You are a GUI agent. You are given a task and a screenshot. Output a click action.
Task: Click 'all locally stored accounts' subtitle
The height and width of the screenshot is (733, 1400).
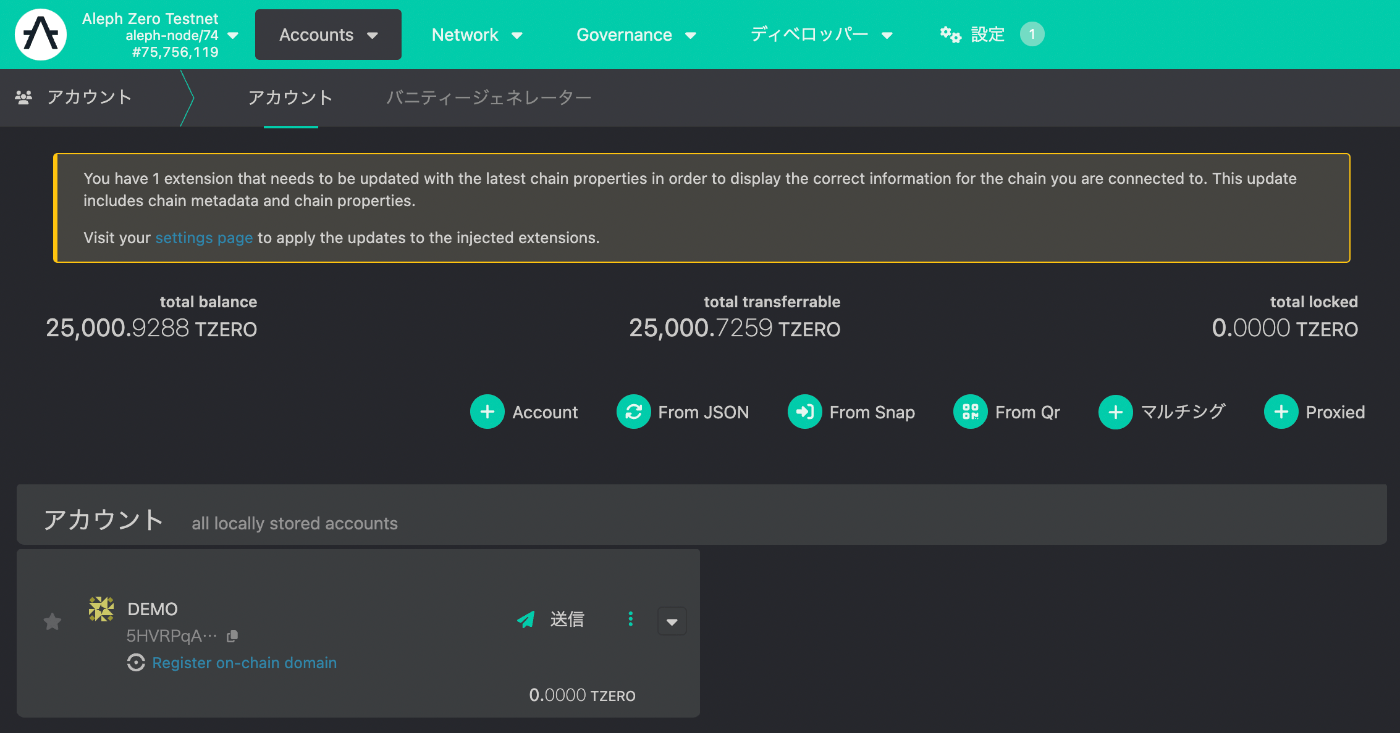[295, 523]
